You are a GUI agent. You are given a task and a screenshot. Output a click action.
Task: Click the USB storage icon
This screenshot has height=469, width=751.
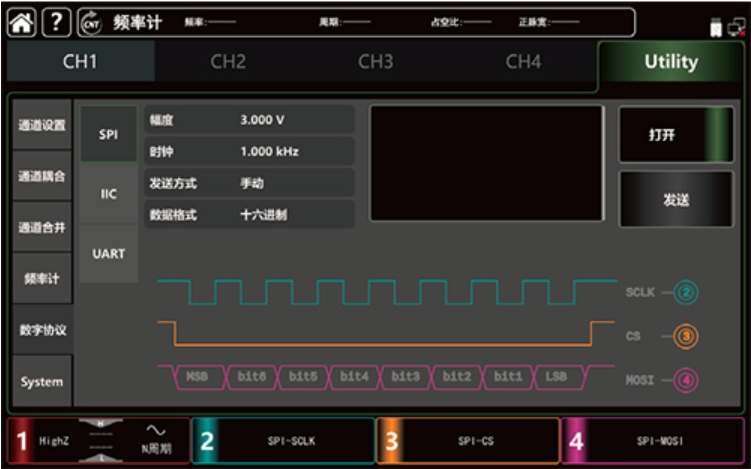[716, 27]
